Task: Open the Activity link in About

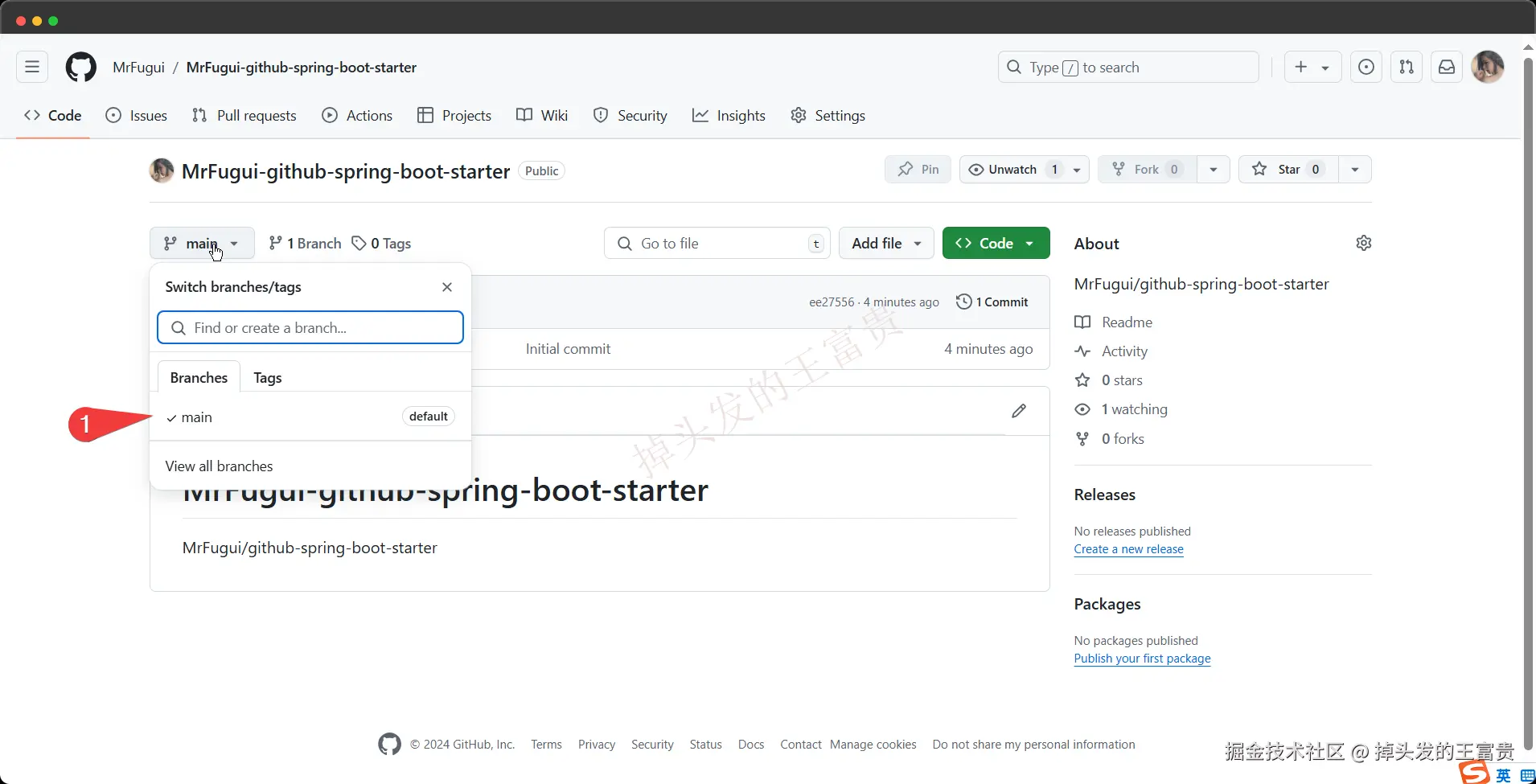Action: [1111, 351]
